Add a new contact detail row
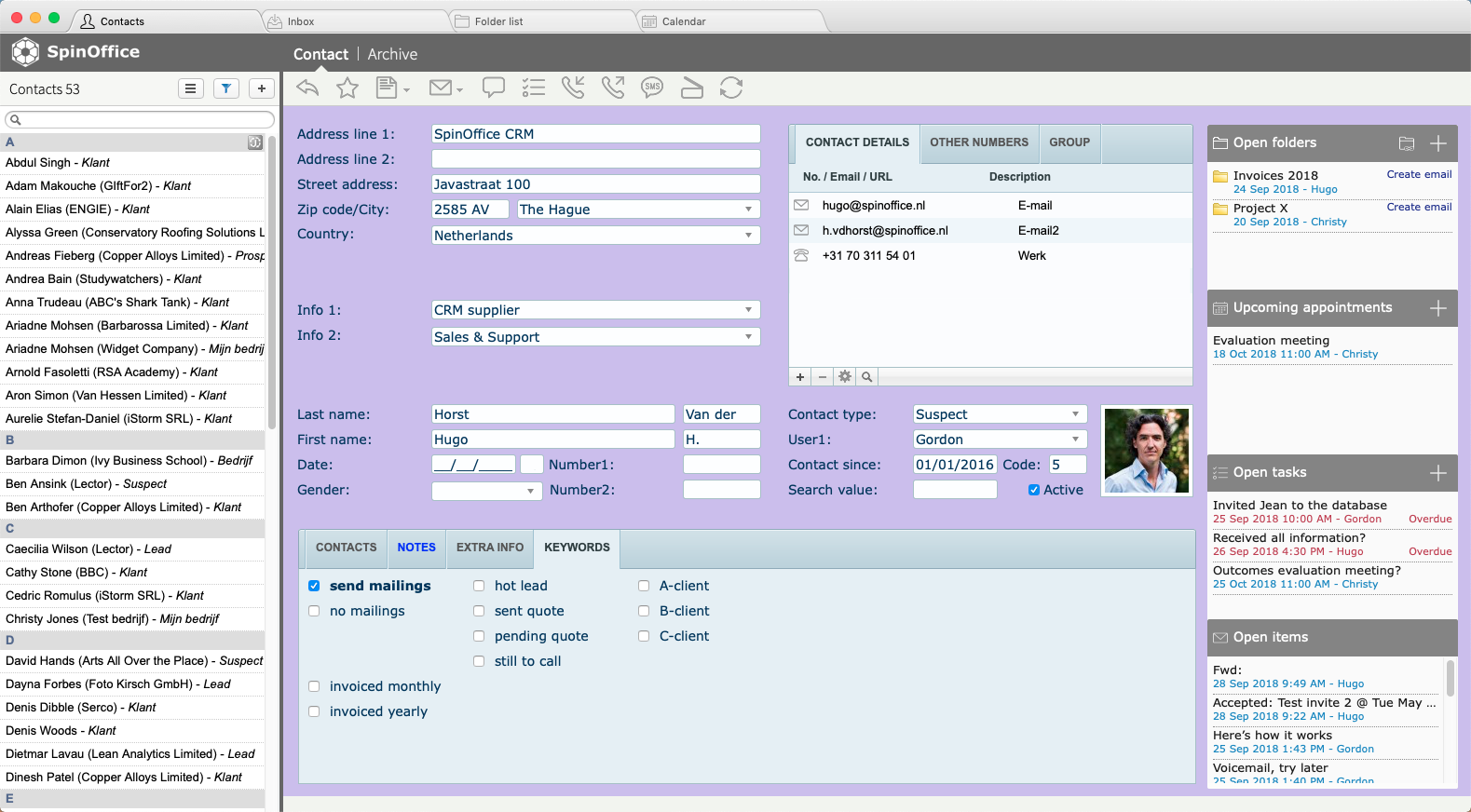 (x=800, y=377)
